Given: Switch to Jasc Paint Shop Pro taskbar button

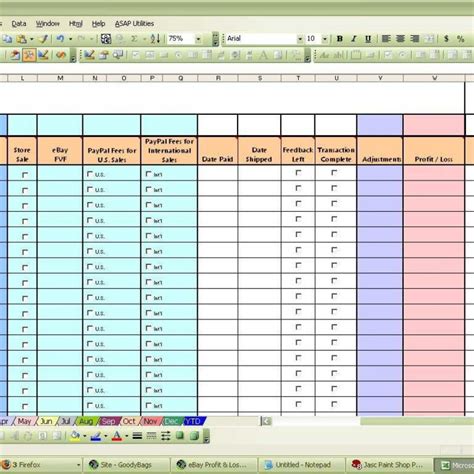Looking at the screenshot, I should (x=388, y=465).
